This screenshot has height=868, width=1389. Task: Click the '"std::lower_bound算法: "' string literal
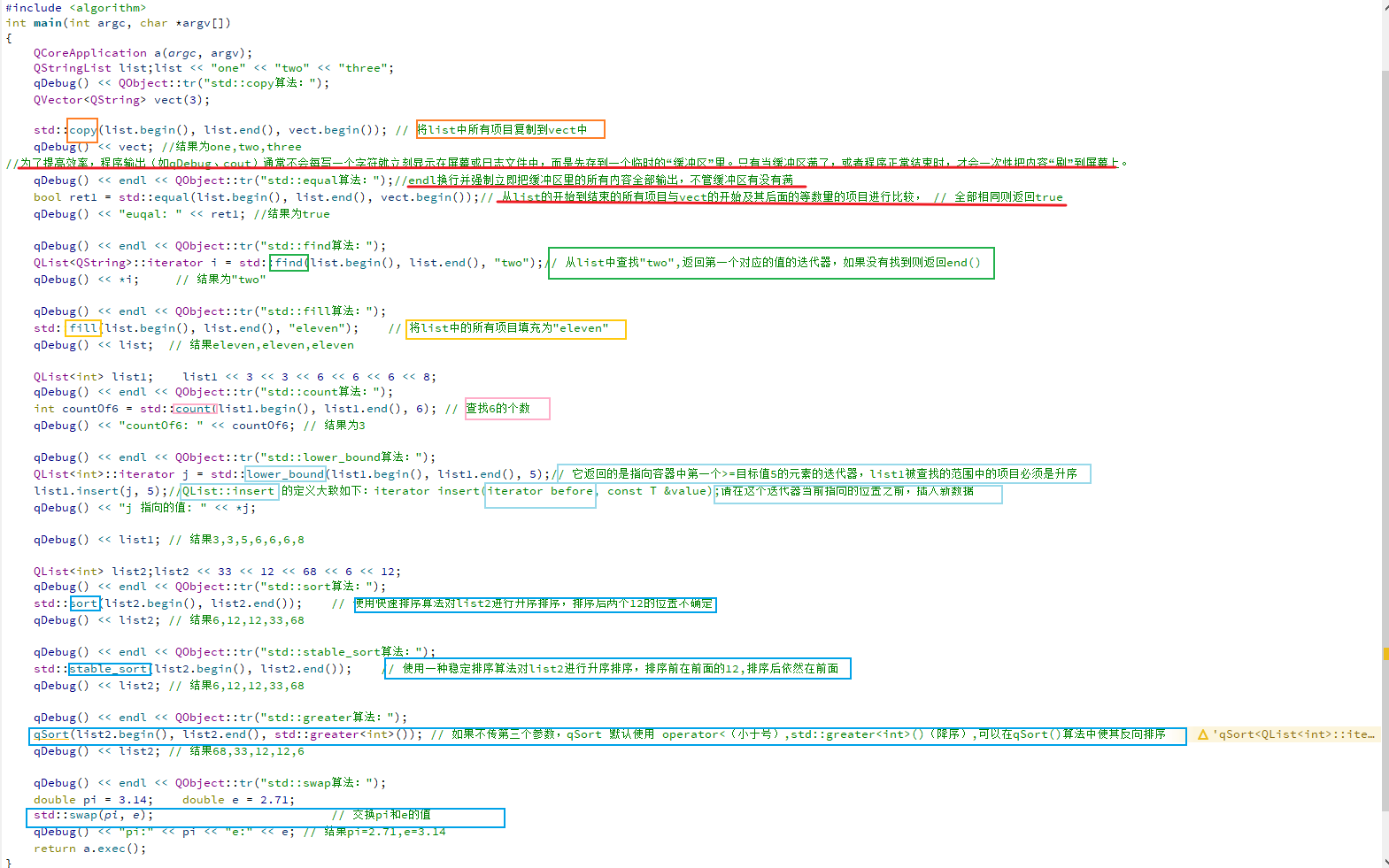click(342, 457)
